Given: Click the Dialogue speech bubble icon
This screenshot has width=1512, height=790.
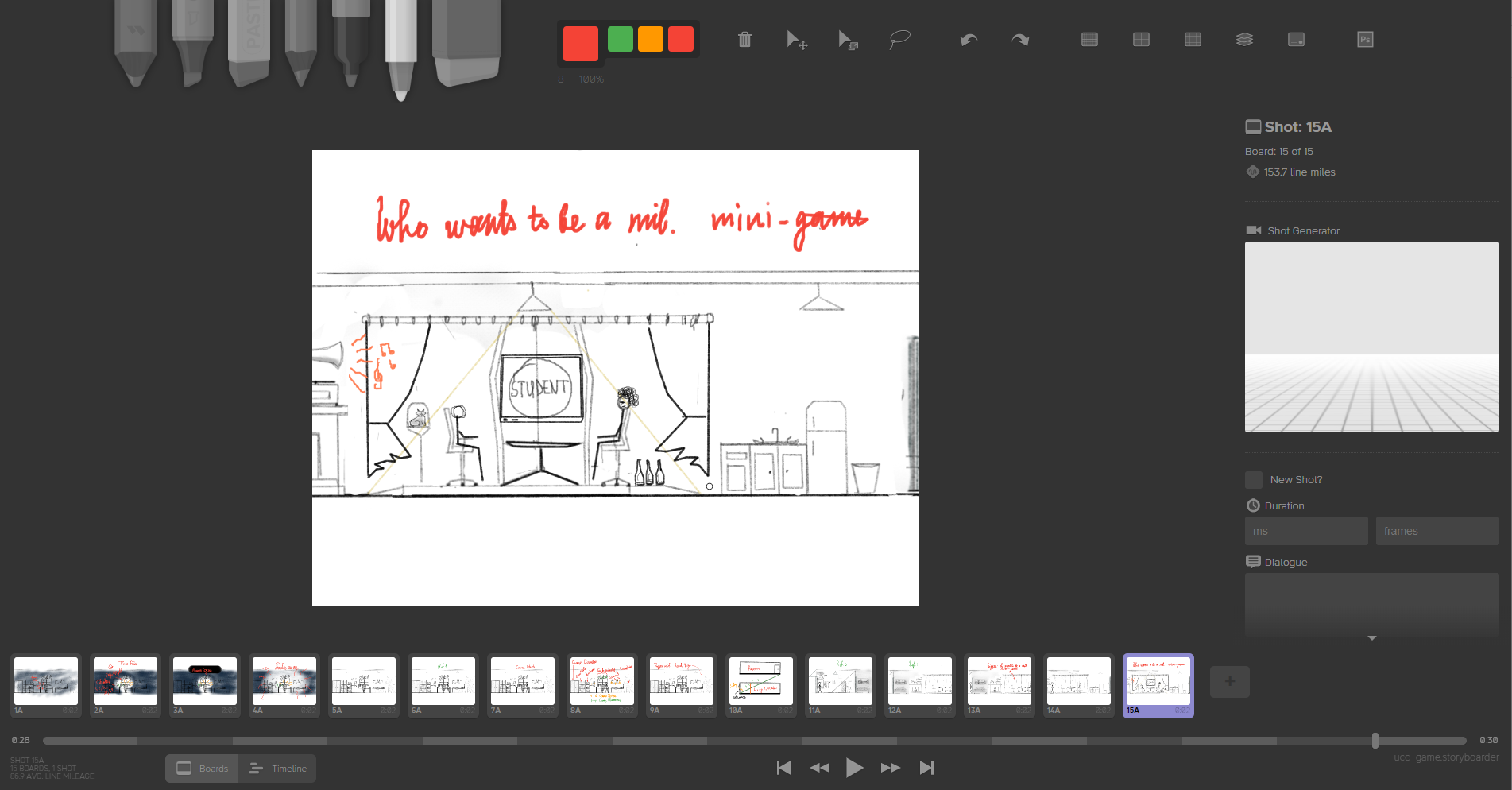Looking at the screenshot, I should click(x=1253, y=562).
